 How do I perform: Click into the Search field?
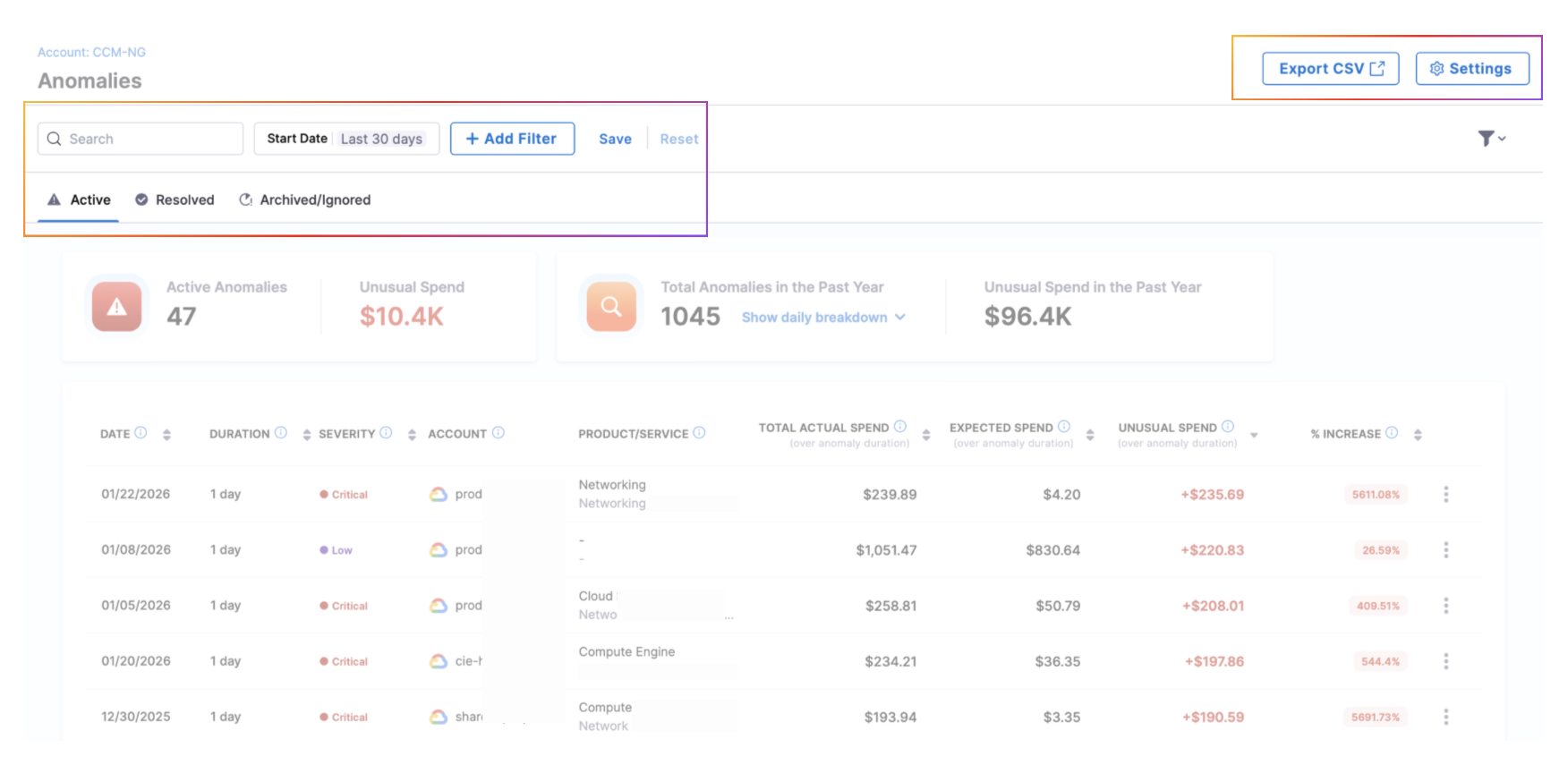(141, 139)
